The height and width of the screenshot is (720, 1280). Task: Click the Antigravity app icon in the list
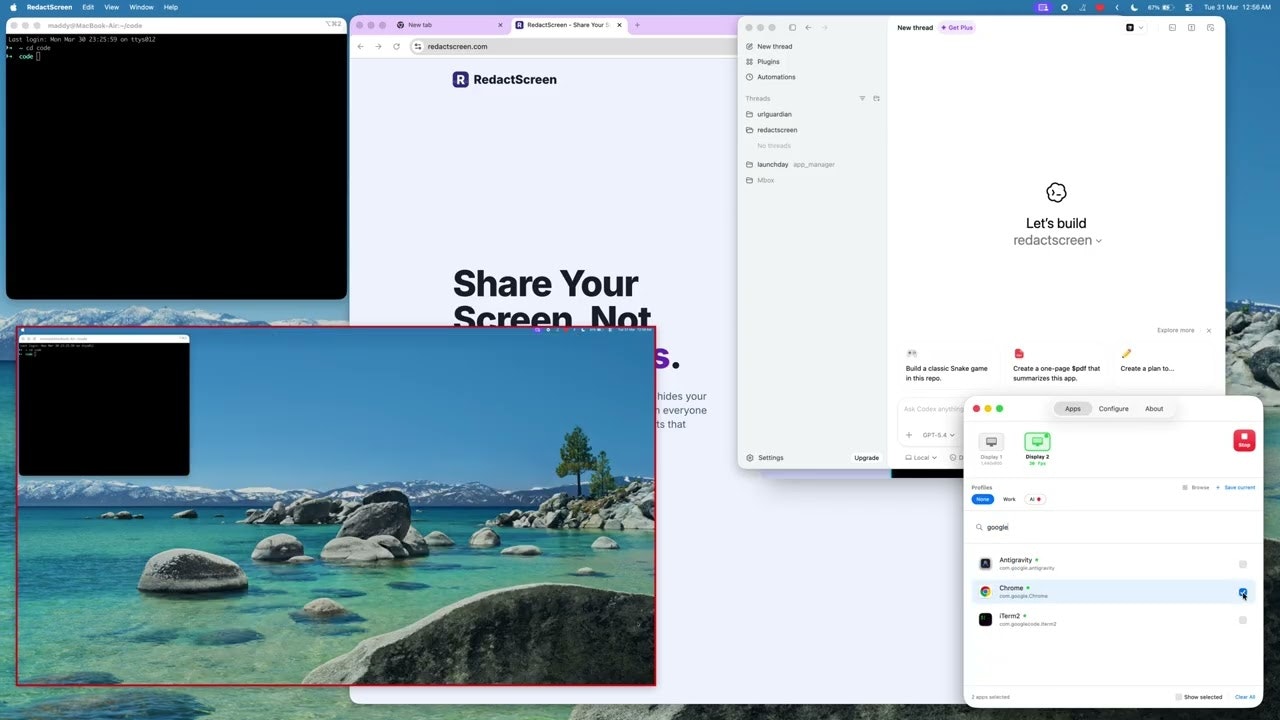point(985,564)
